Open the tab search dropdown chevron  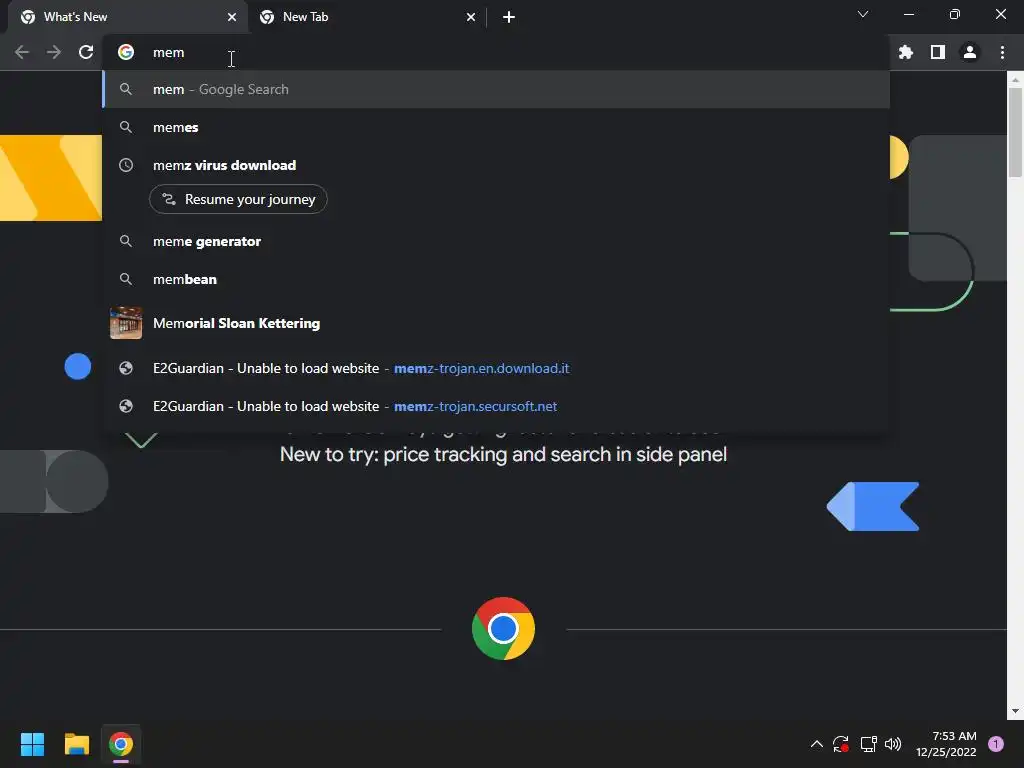[863, 14]
